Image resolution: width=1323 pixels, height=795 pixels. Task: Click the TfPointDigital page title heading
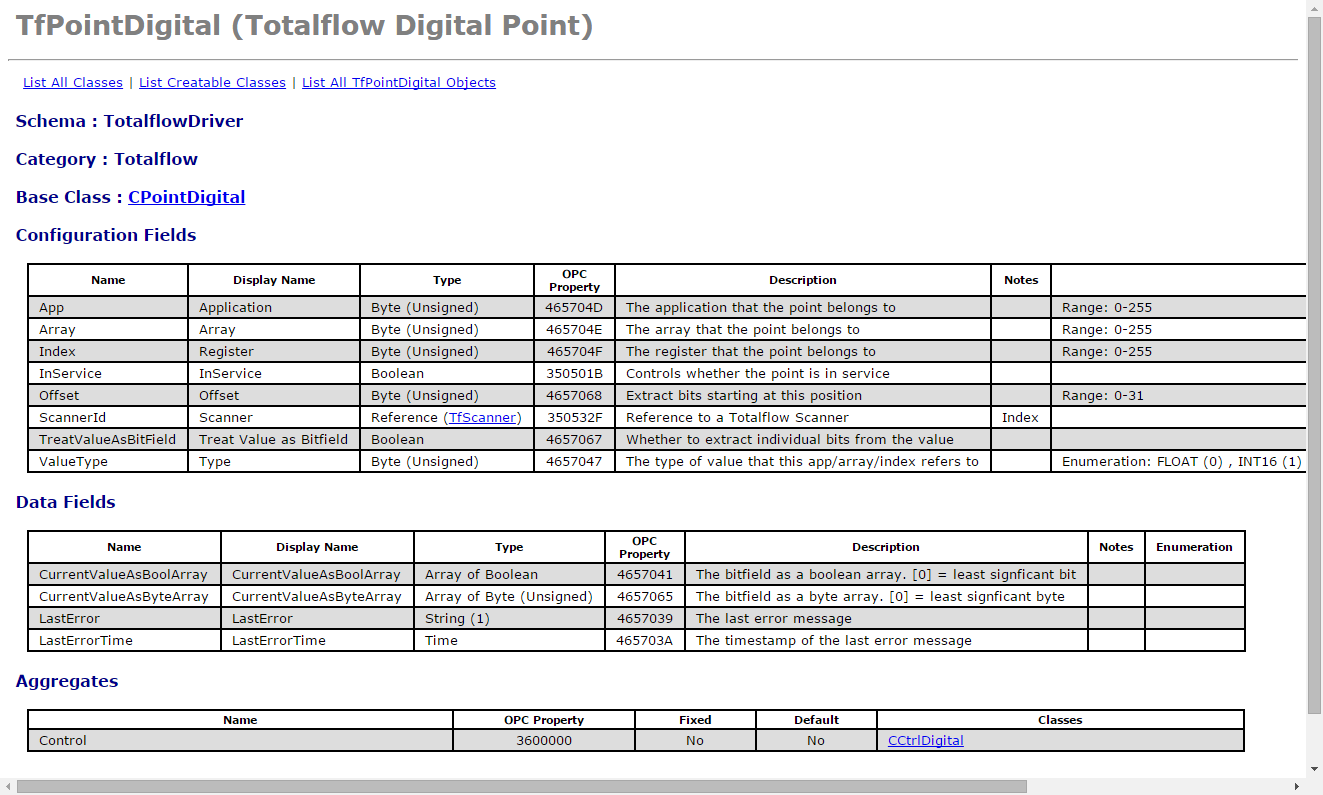[303, 26]
